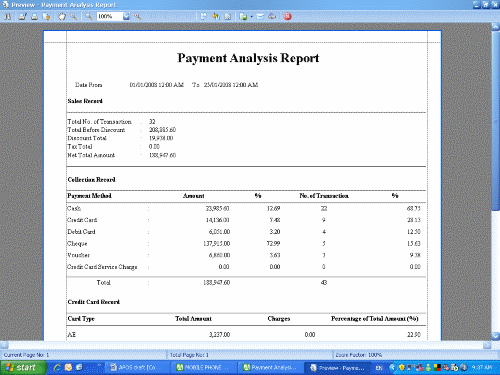Image resolution: width=500 pixels, height=375 pixels.
Task: Click the red Close Preview icon
Action: pyautogui.click(x=288, y=16)
